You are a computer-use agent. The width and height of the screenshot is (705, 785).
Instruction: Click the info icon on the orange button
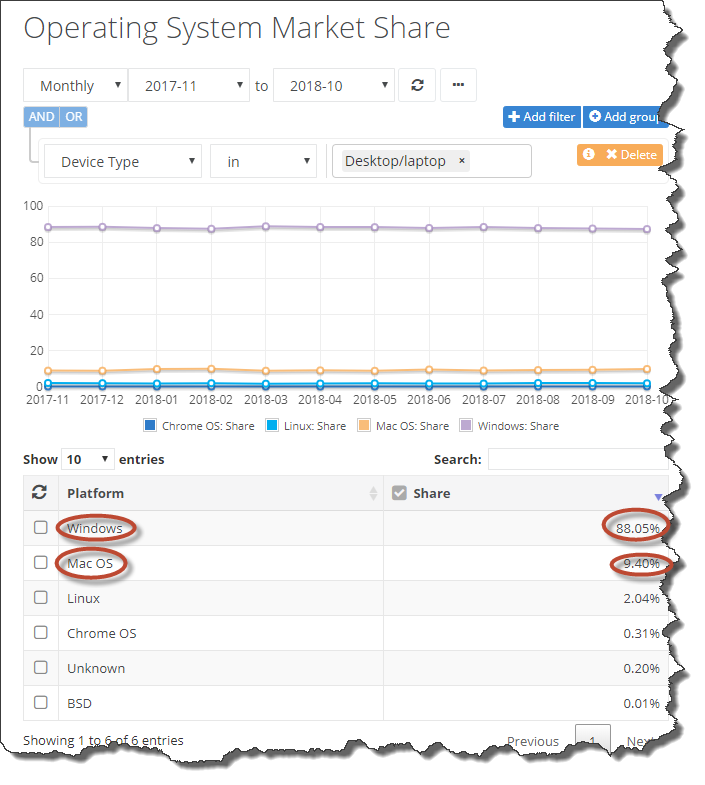pos(589,154)
